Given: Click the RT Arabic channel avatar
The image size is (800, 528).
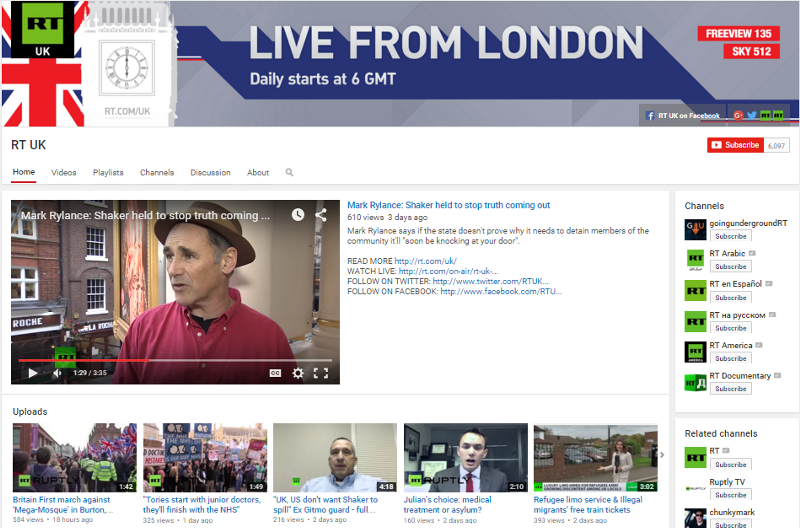Looking at the screenshot, I should click(x=695, y=260).
